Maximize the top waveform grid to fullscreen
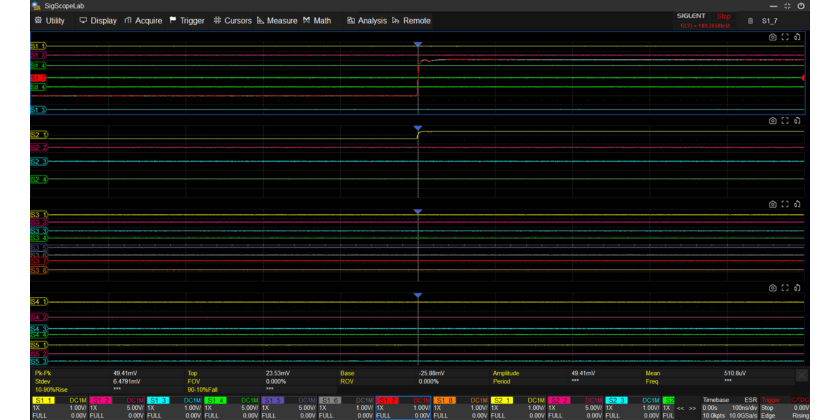 tap(785, 37)
